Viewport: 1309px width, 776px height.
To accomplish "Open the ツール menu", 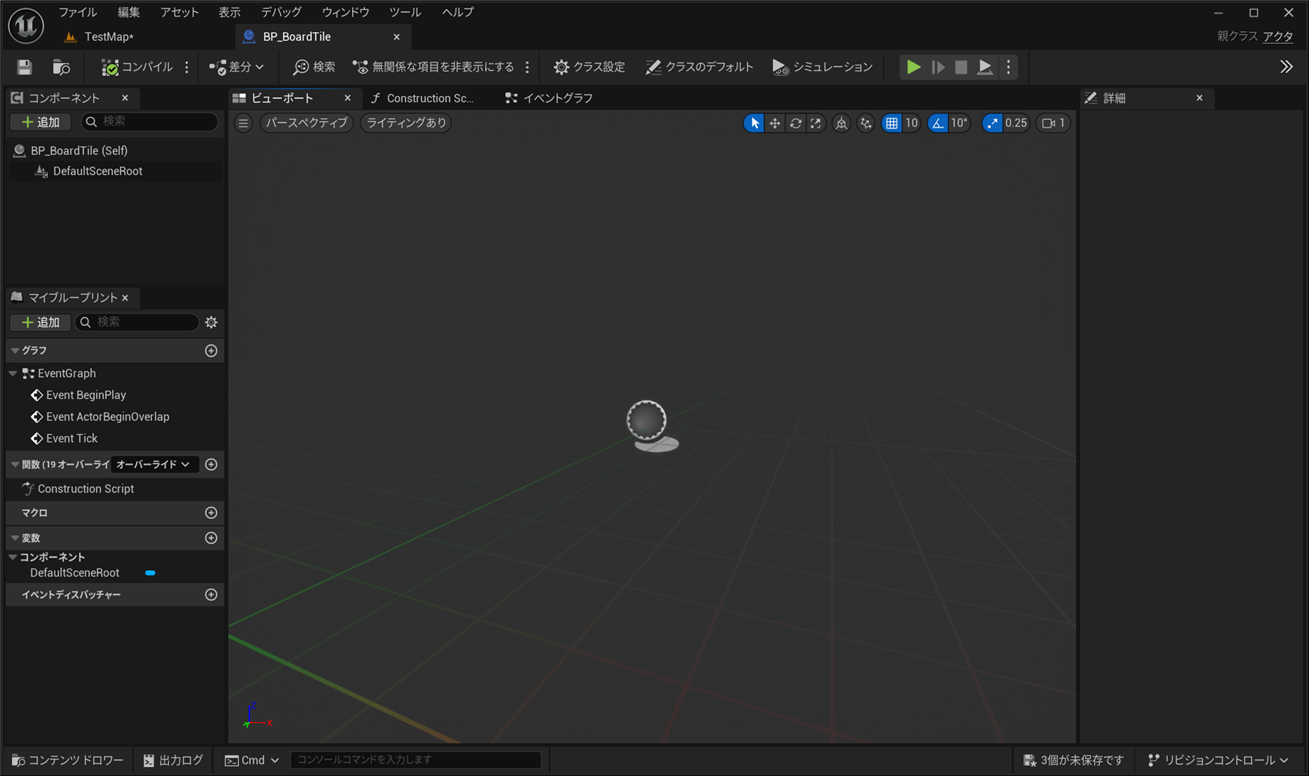I will [405, 12].
